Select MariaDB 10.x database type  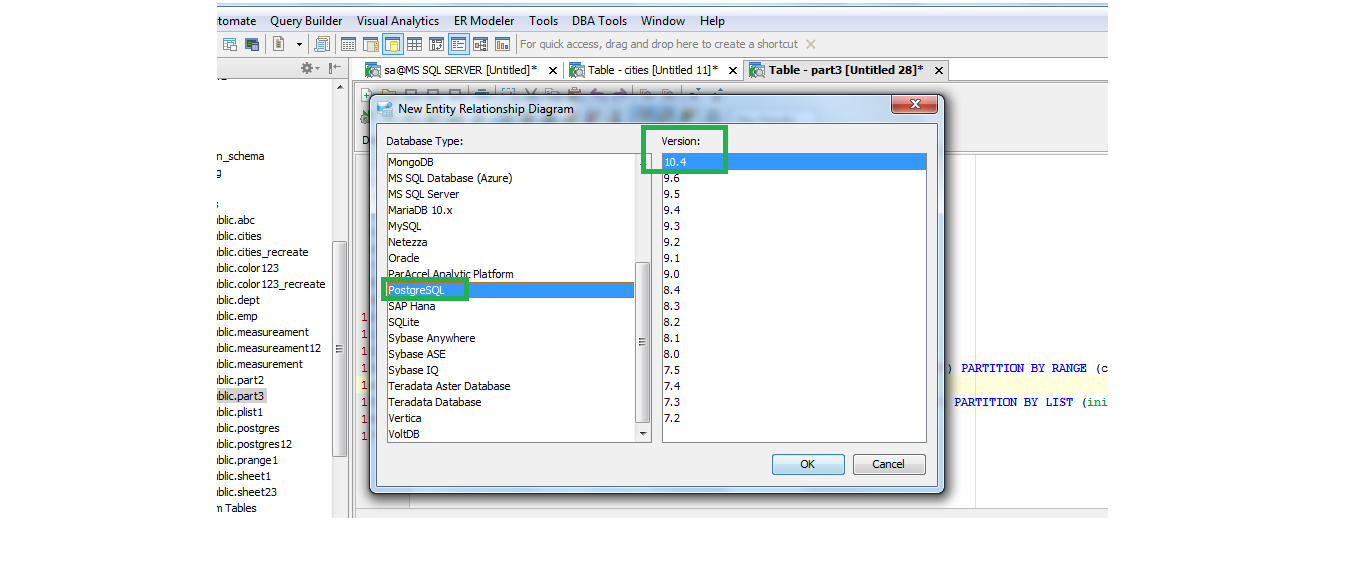(511, 210)
